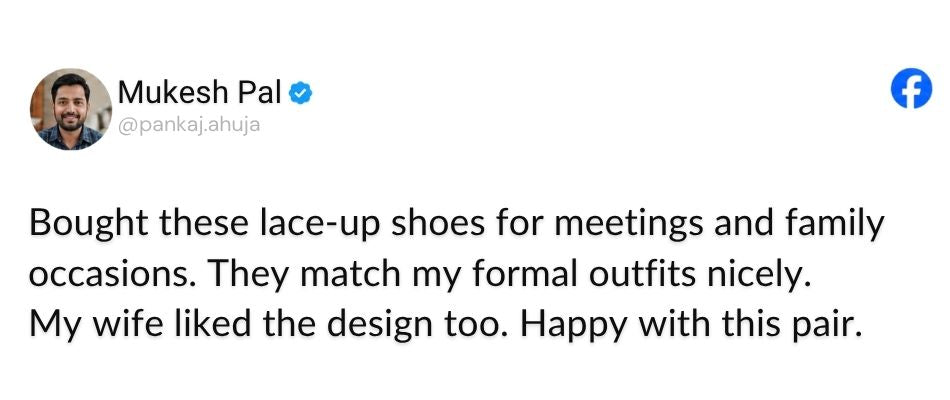Click the word "shoes" in the post

pos(435,224)
